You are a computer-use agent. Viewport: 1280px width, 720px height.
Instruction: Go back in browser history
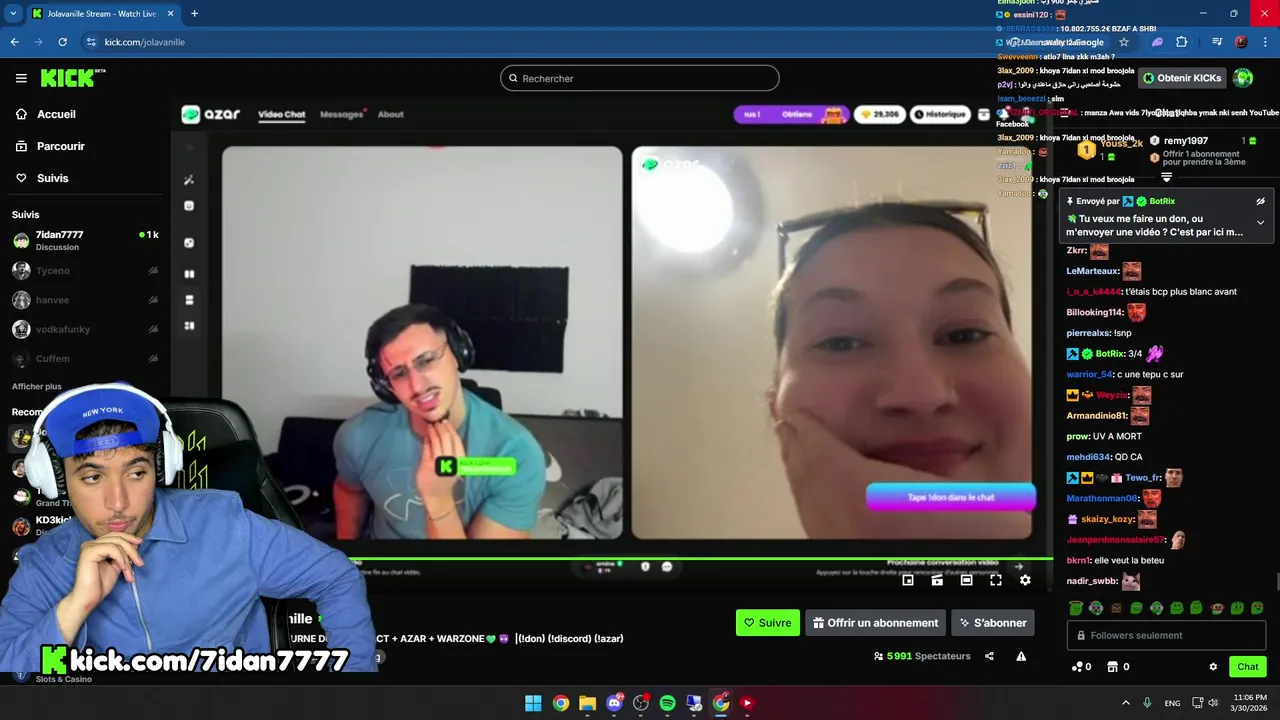(x=14, y=42)
